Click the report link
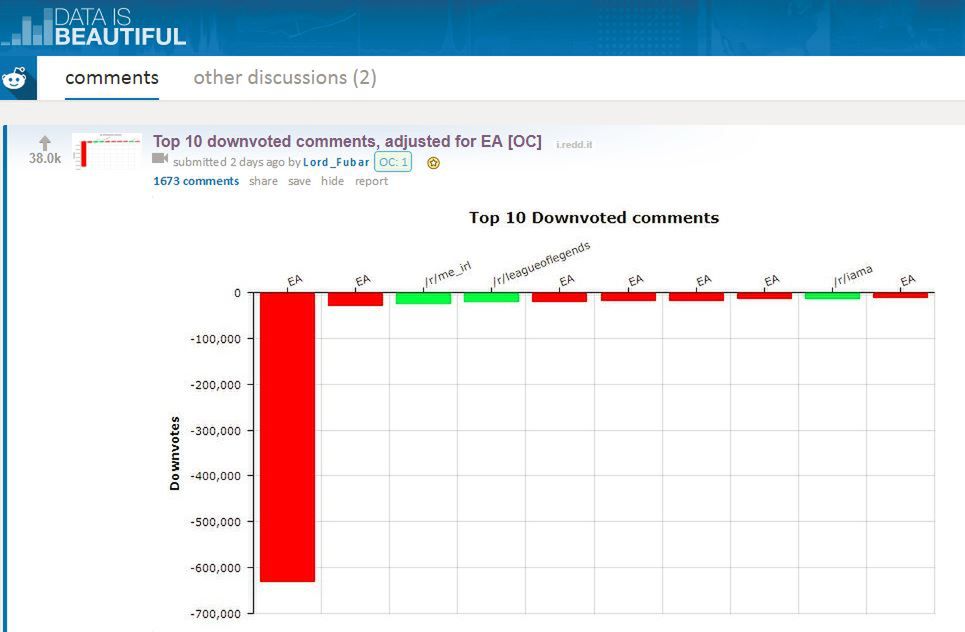965x632 pixels. (371, 181)
